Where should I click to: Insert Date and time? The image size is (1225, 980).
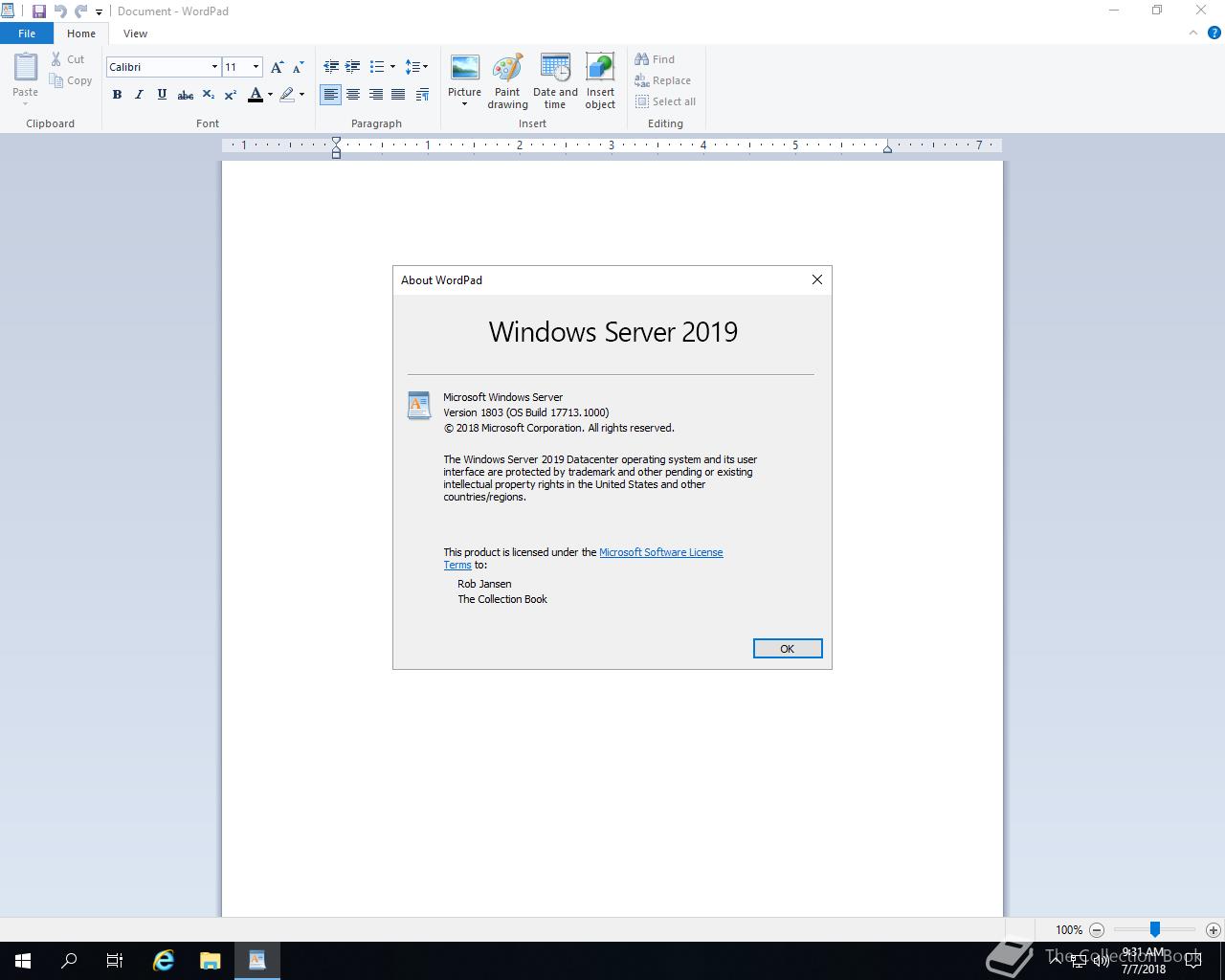555,81
